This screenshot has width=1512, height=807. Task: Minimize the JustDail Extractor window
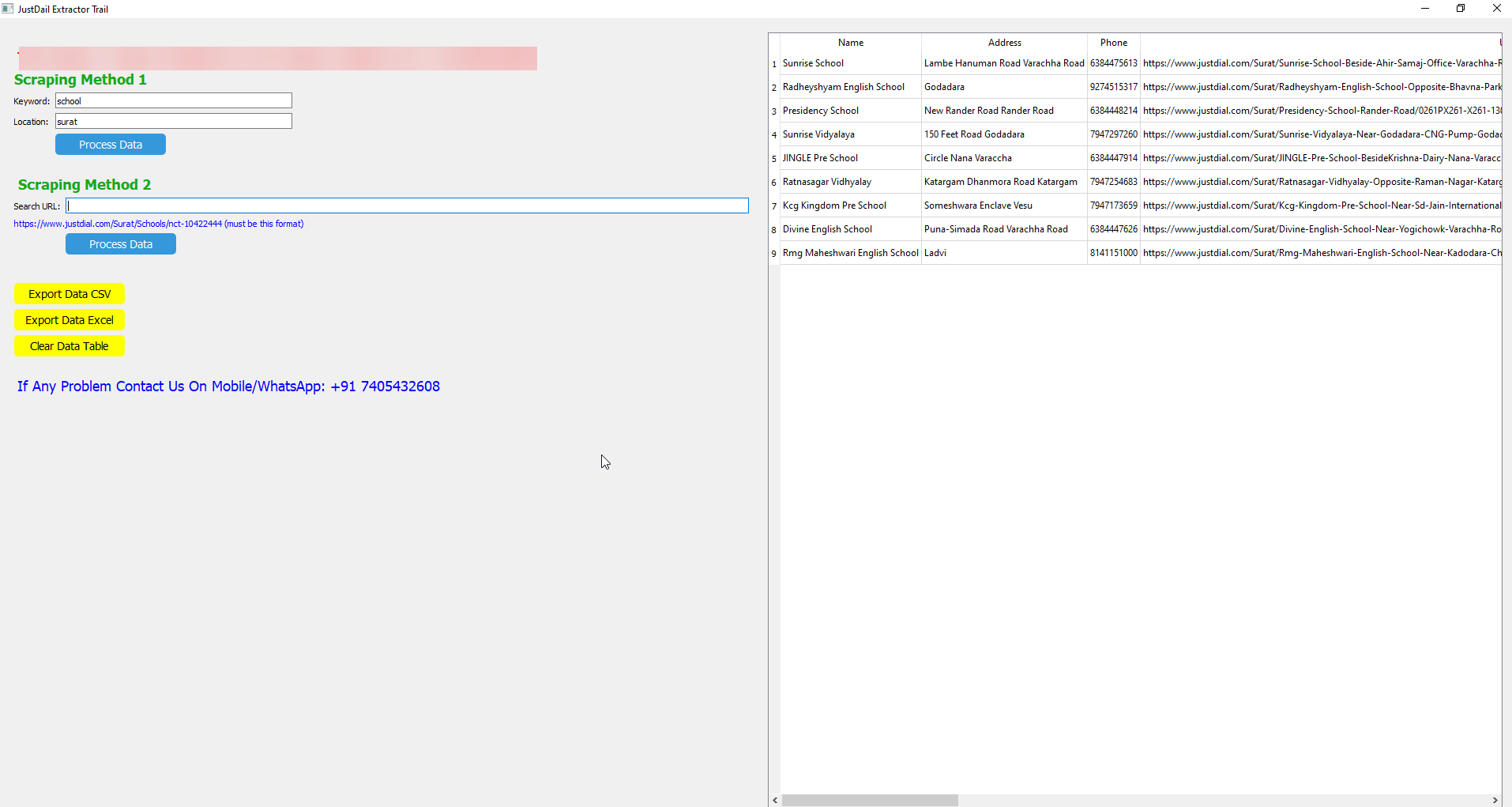[x=1425, y=9]
